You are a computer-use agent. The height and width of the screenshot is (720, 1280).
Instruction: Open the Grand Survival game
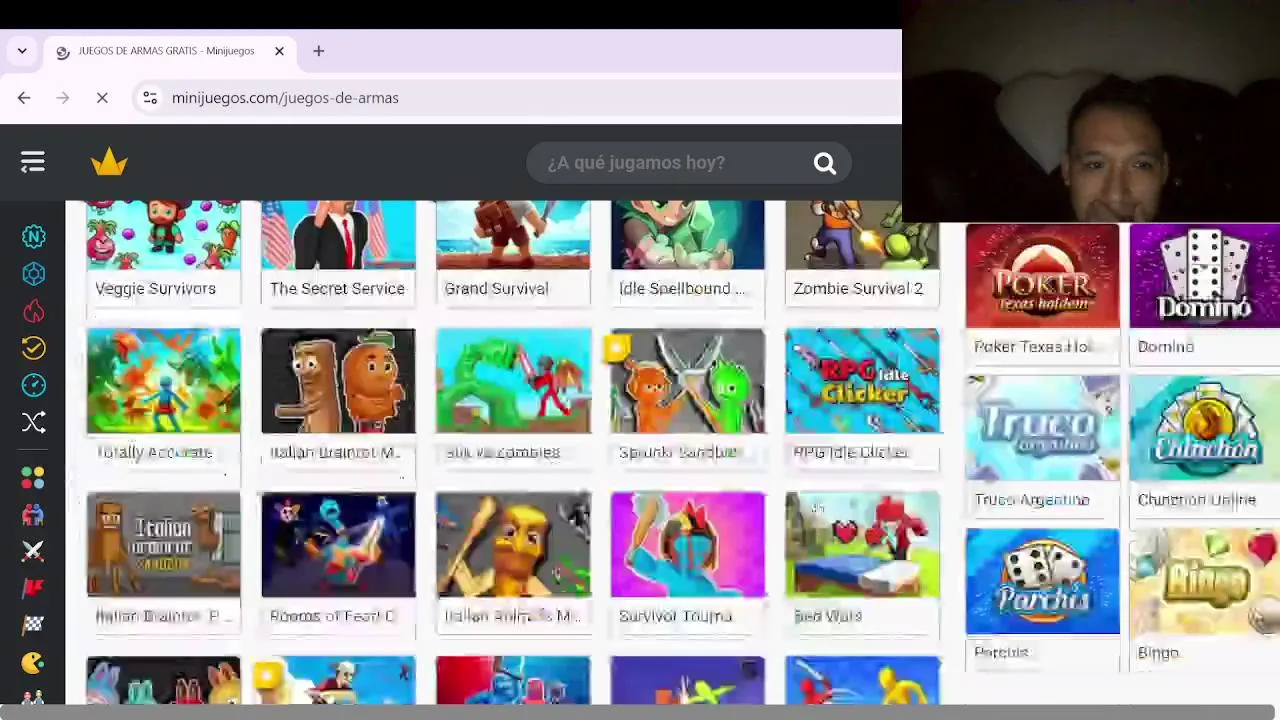[x=513, y=251]
